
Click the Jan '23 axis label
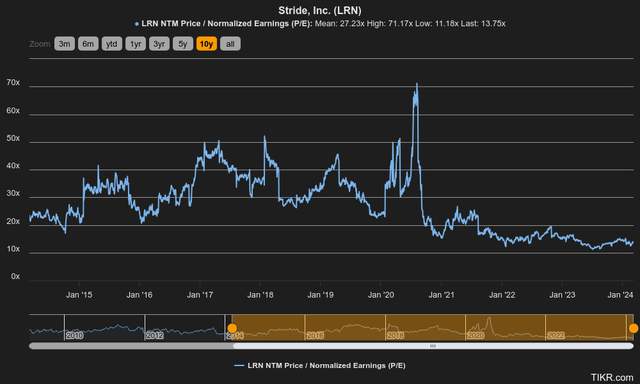[562, 295]
